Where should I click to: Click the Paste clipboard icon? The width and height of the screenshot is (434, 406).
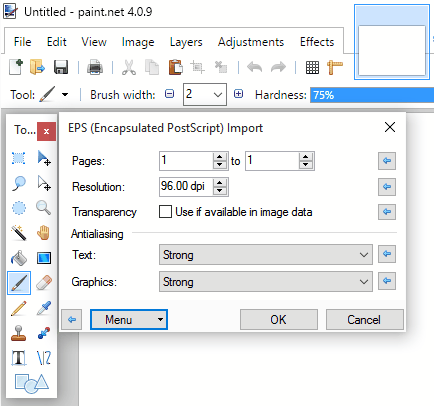pyautogui.click(x=176, y=67)
